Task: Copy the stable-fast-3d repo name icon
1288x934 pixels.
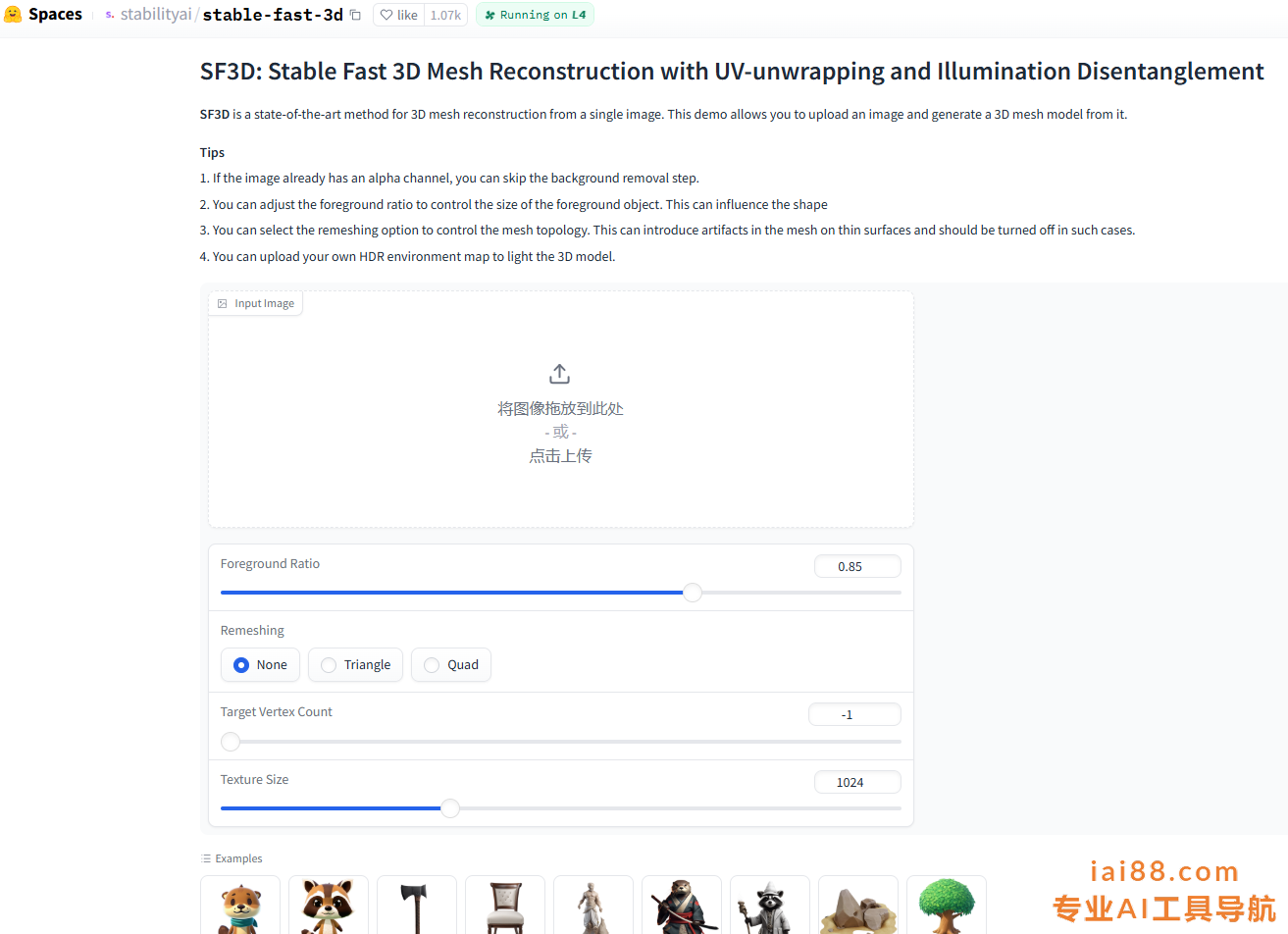Action: (x=355, y=15)
